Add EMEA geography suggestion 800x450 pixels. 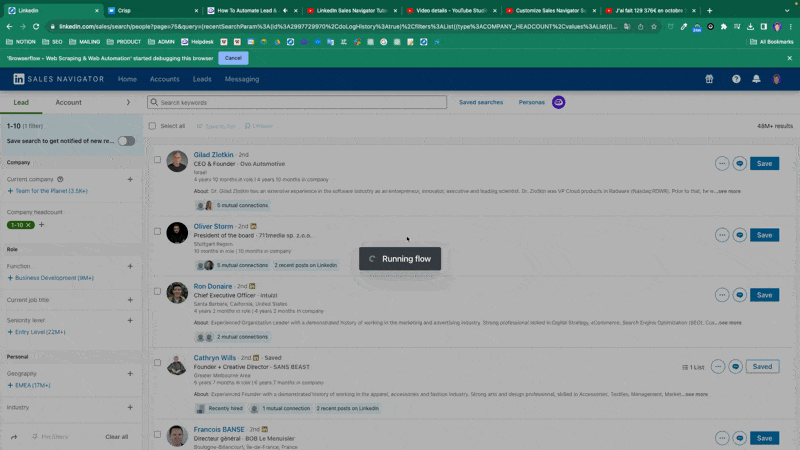point(29,385)
